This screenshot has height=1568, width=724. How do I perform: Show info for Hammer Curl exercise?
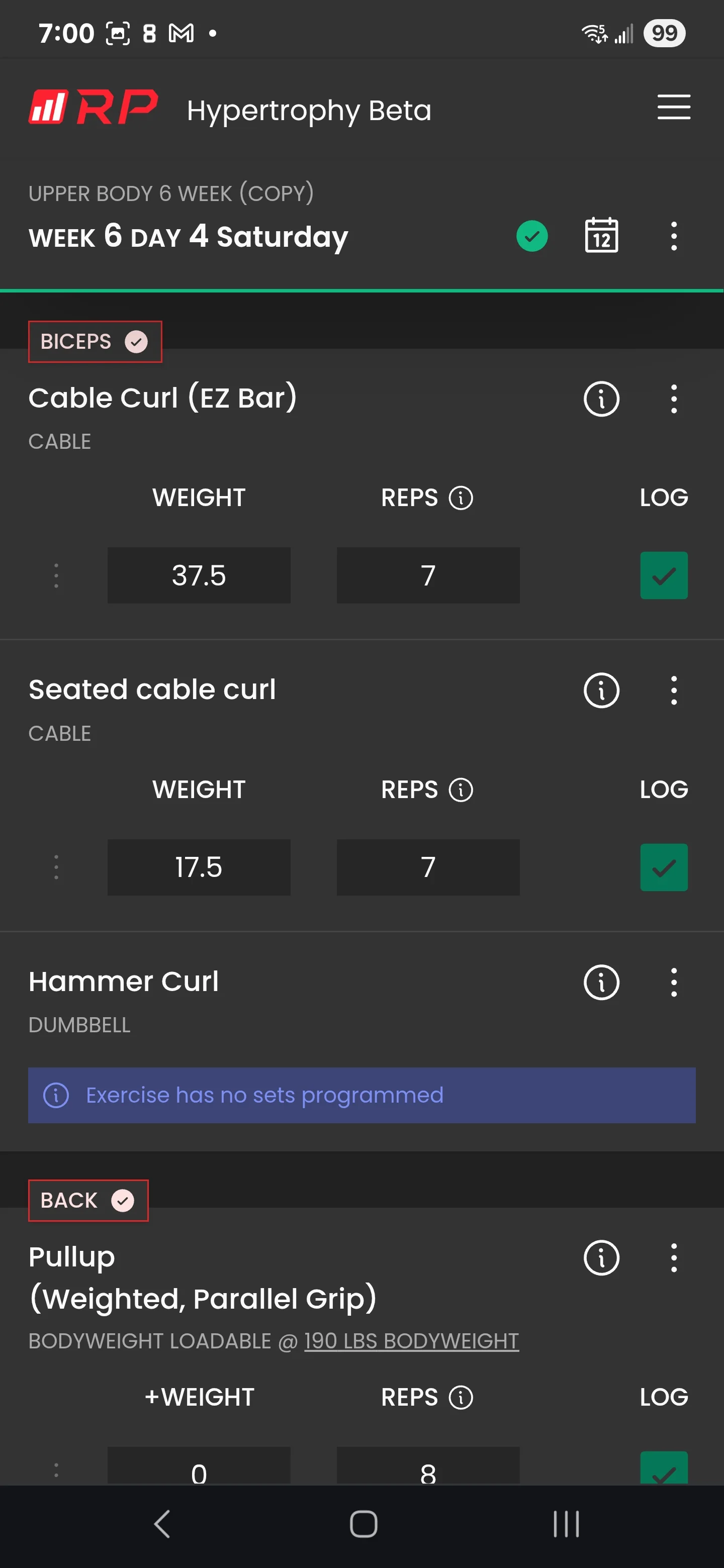601,983
